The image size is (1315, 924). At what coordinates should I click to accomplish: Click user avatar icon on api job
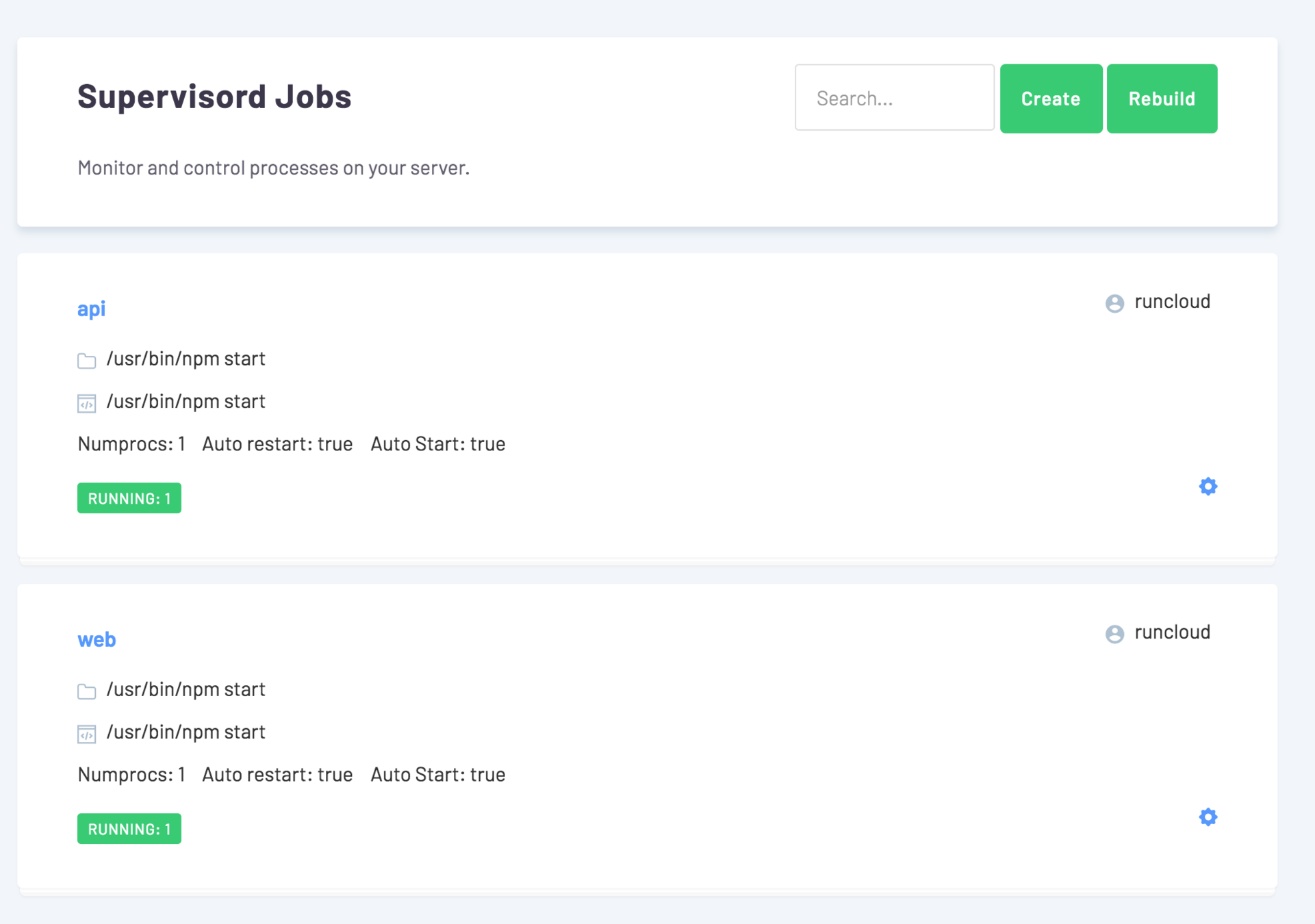[x=1114, y=303]
